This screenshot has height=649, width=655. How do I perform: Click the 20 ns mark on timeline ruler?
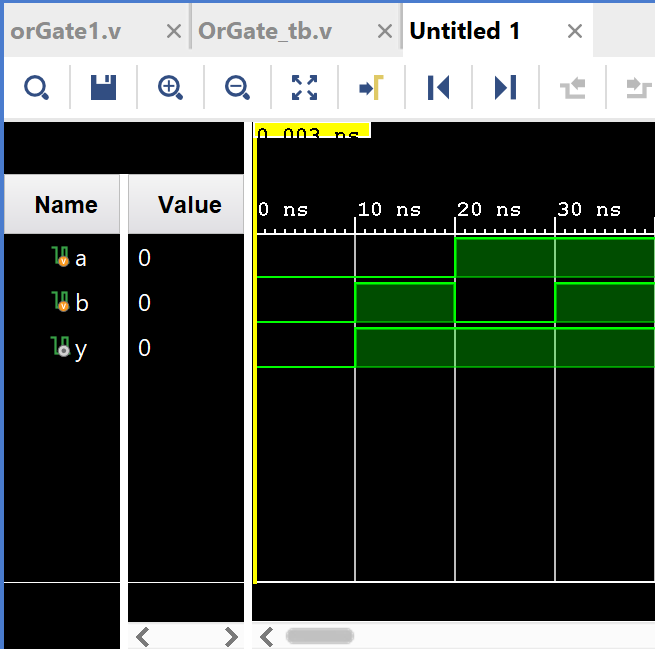click(456, 211)
